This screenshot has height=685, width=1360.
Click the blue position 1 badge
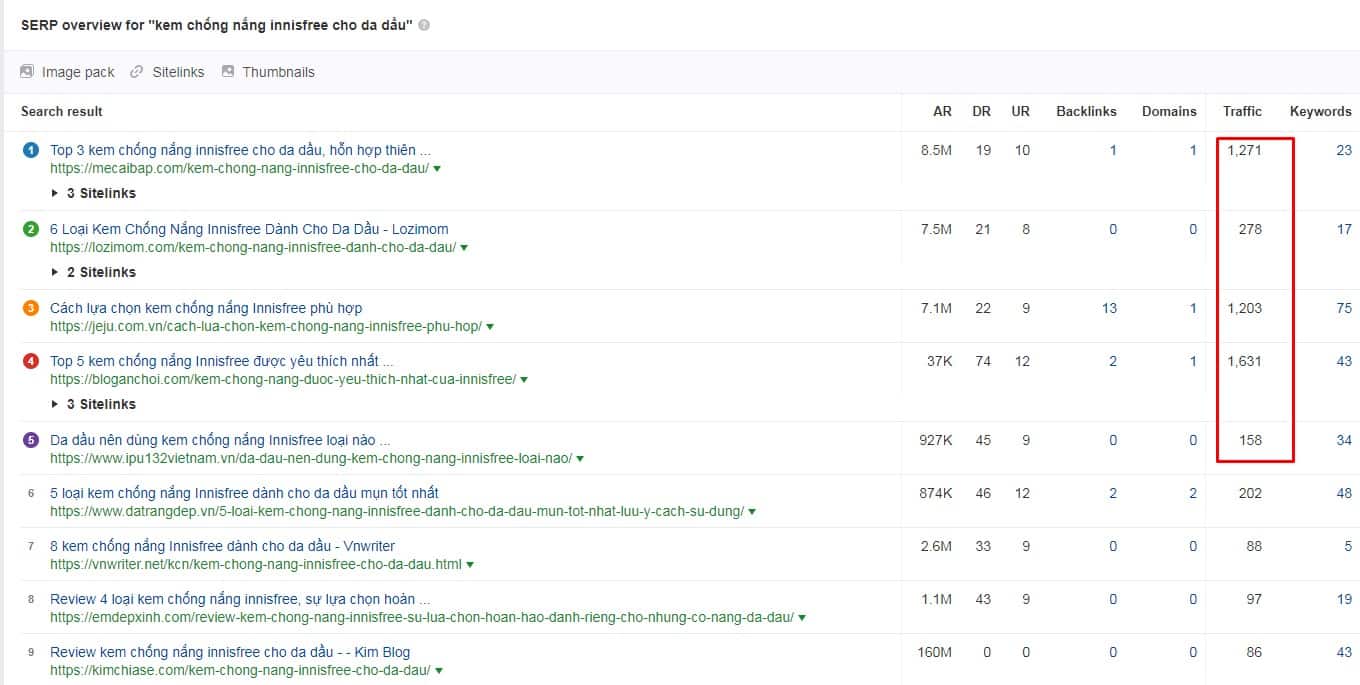coord(31,150)
